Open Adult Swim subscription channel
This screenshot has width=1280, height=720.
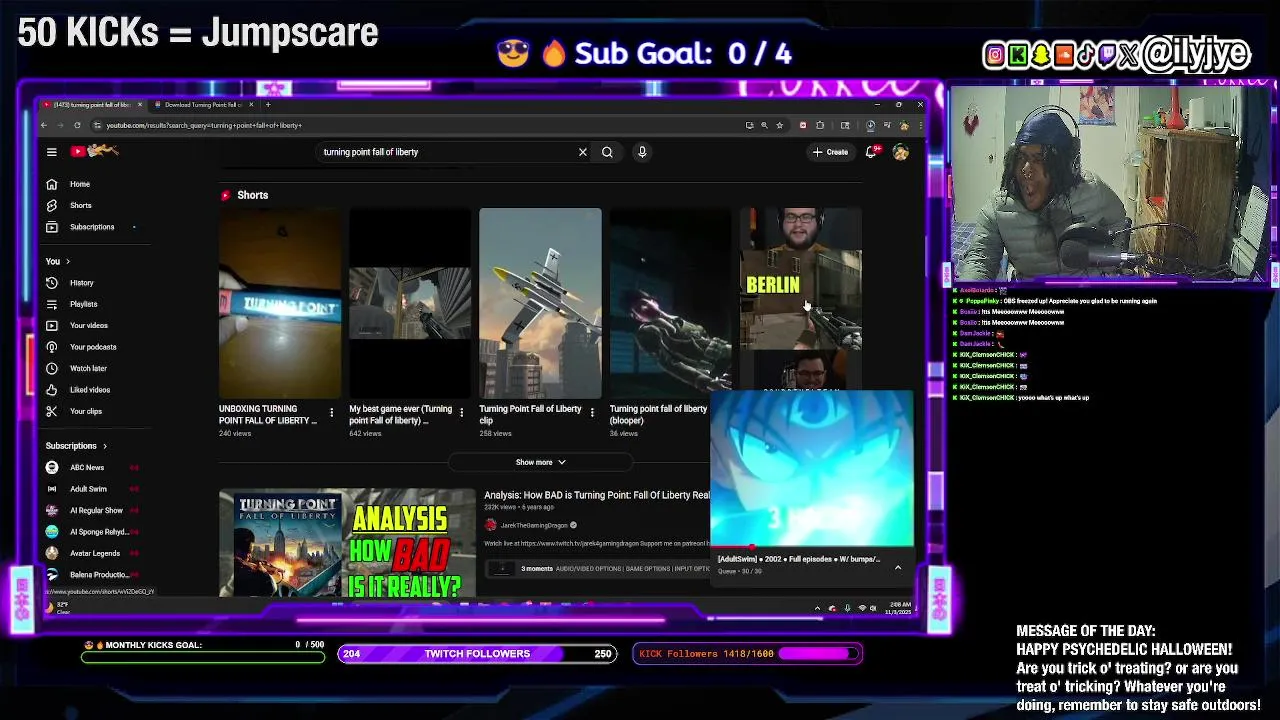[x=91, y=489]
